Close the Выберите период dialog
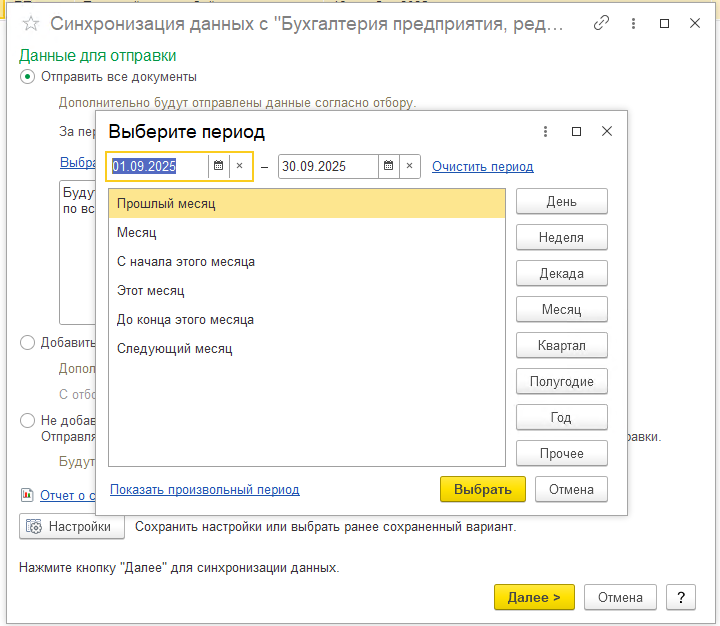The height and width of the screenshot is (626, 720). point(607,131)
